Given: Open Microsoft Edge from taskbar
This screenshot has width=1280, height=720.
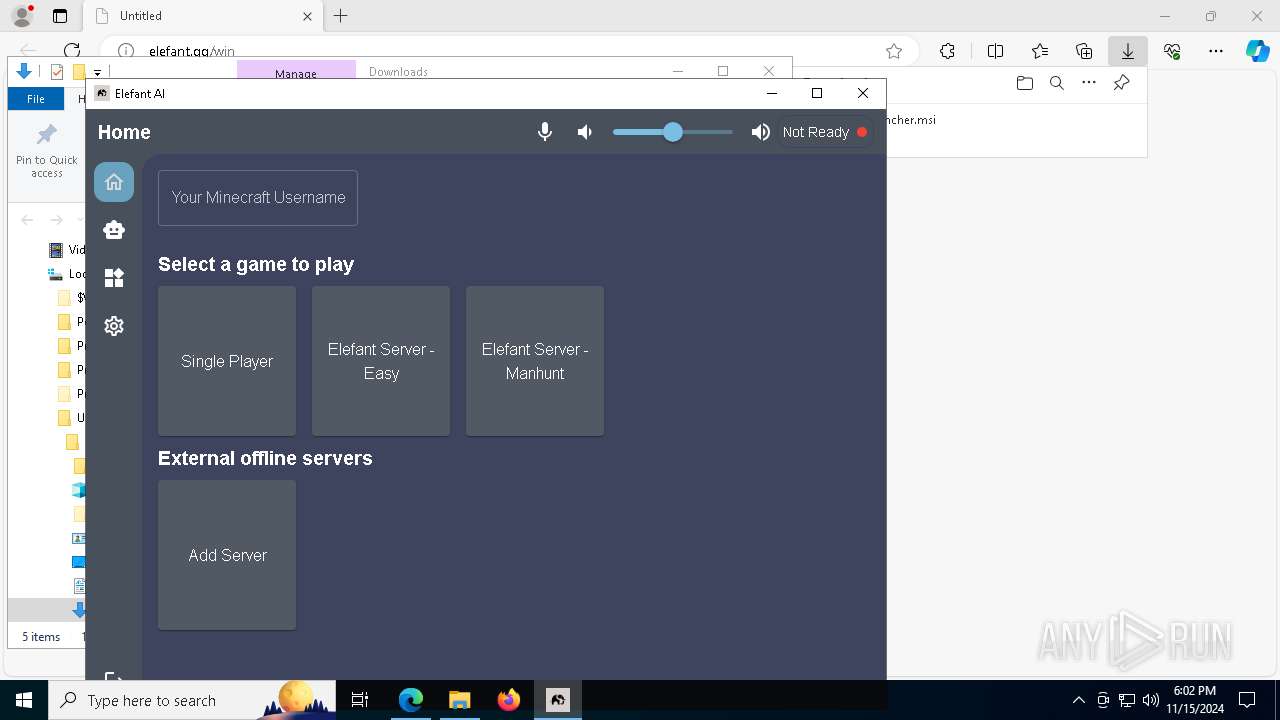Looking at the screenshot, I should [411, 700].
